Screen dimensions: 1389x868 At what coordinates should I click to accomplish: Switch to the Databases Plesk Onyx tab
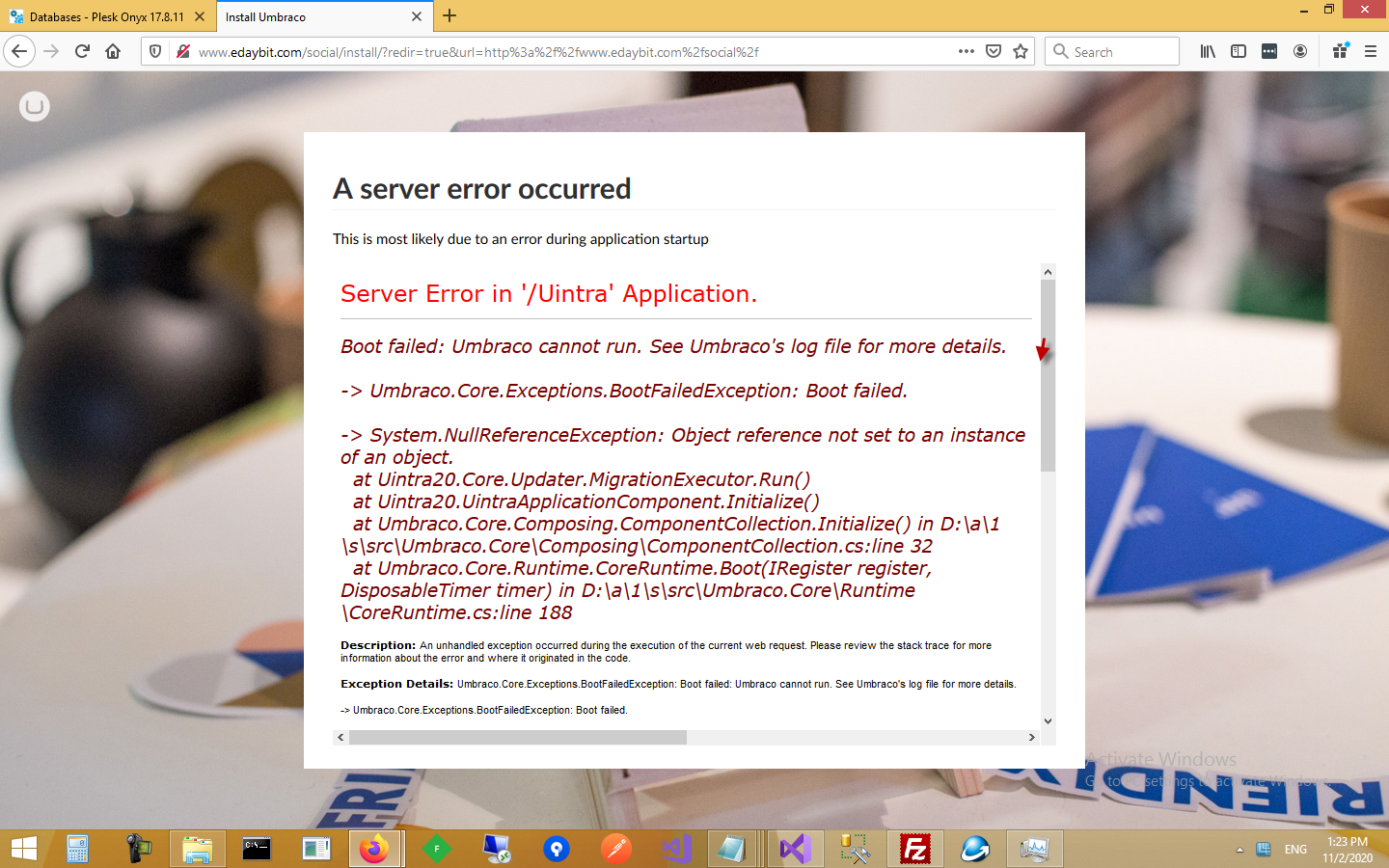106,16
